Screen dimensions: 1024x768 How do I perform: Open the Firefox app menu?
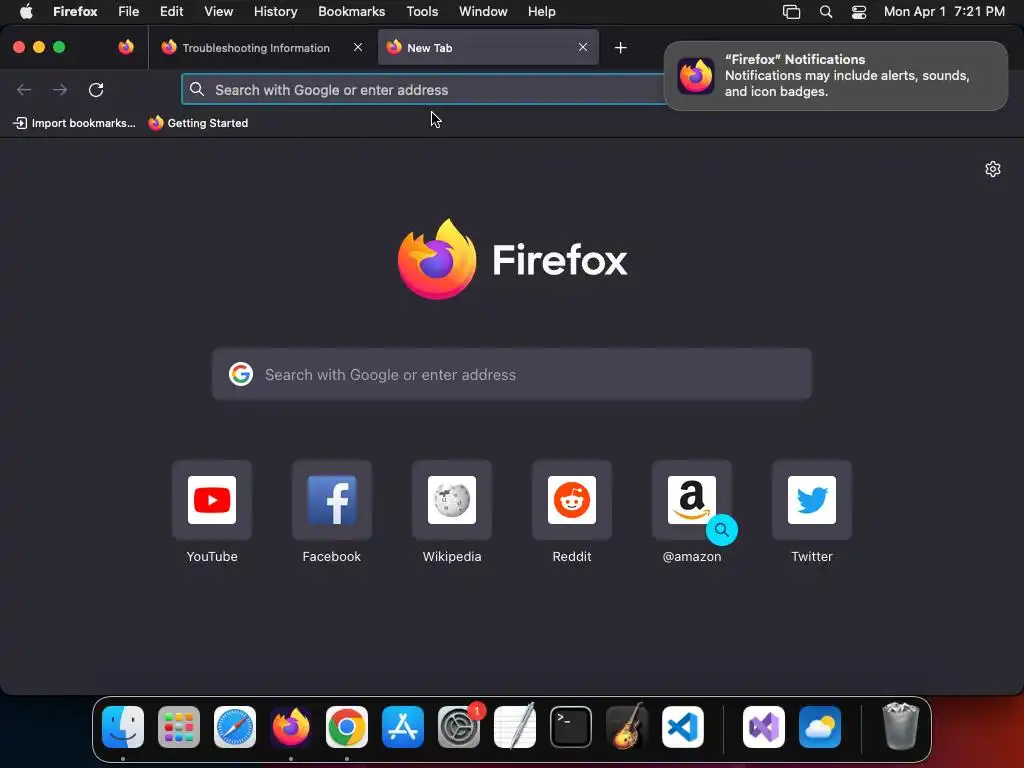click(75, 12)
